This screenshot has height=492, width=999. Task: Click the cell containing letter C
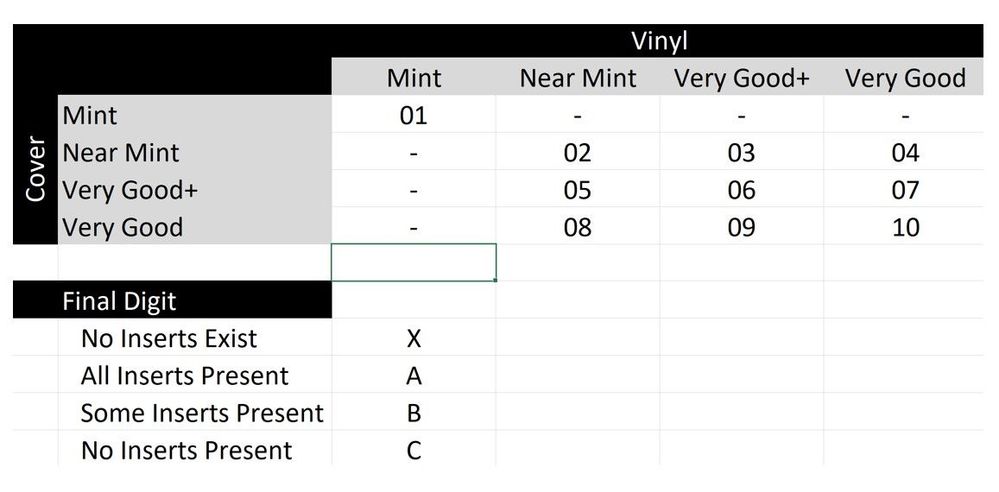click(x=413, y=450)
